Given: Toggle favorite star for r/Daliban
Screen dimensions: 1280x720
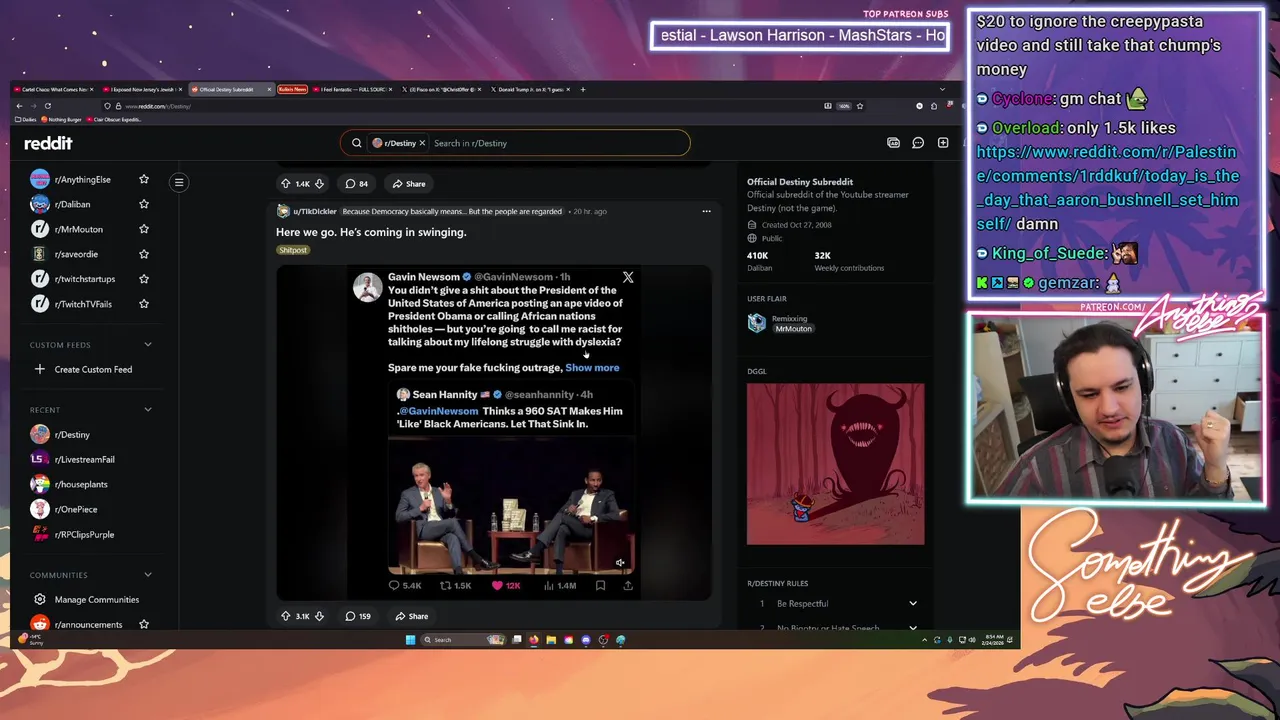Looking at the screenshot, I should click(144, 204).
